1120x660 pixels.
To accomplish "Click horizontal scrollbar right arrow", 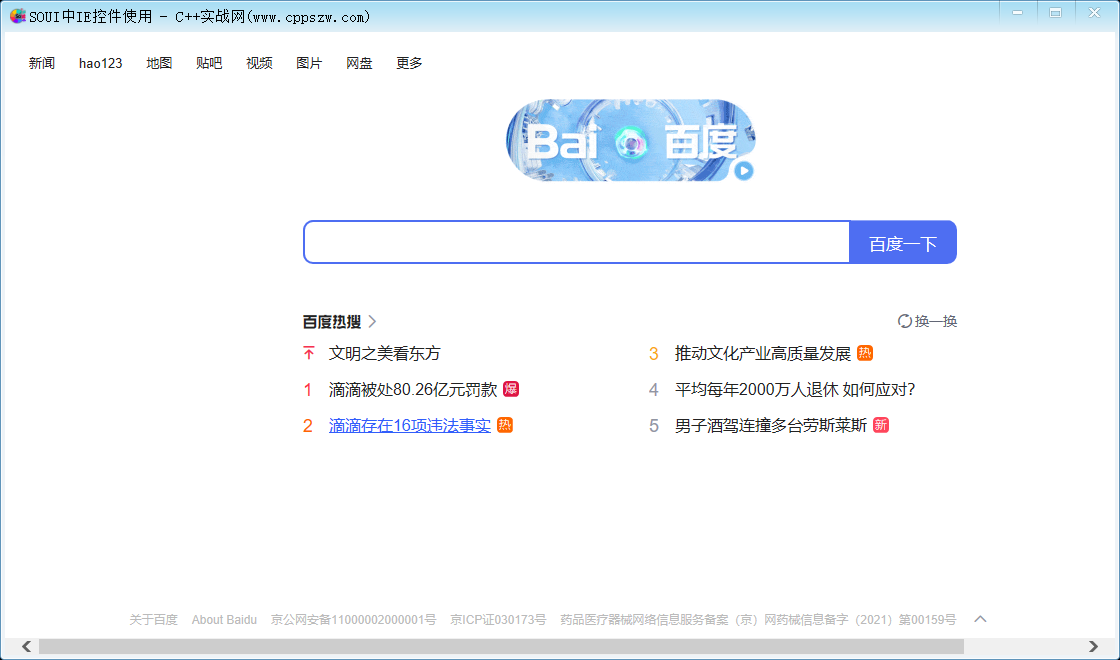I will pos(1093,646).
